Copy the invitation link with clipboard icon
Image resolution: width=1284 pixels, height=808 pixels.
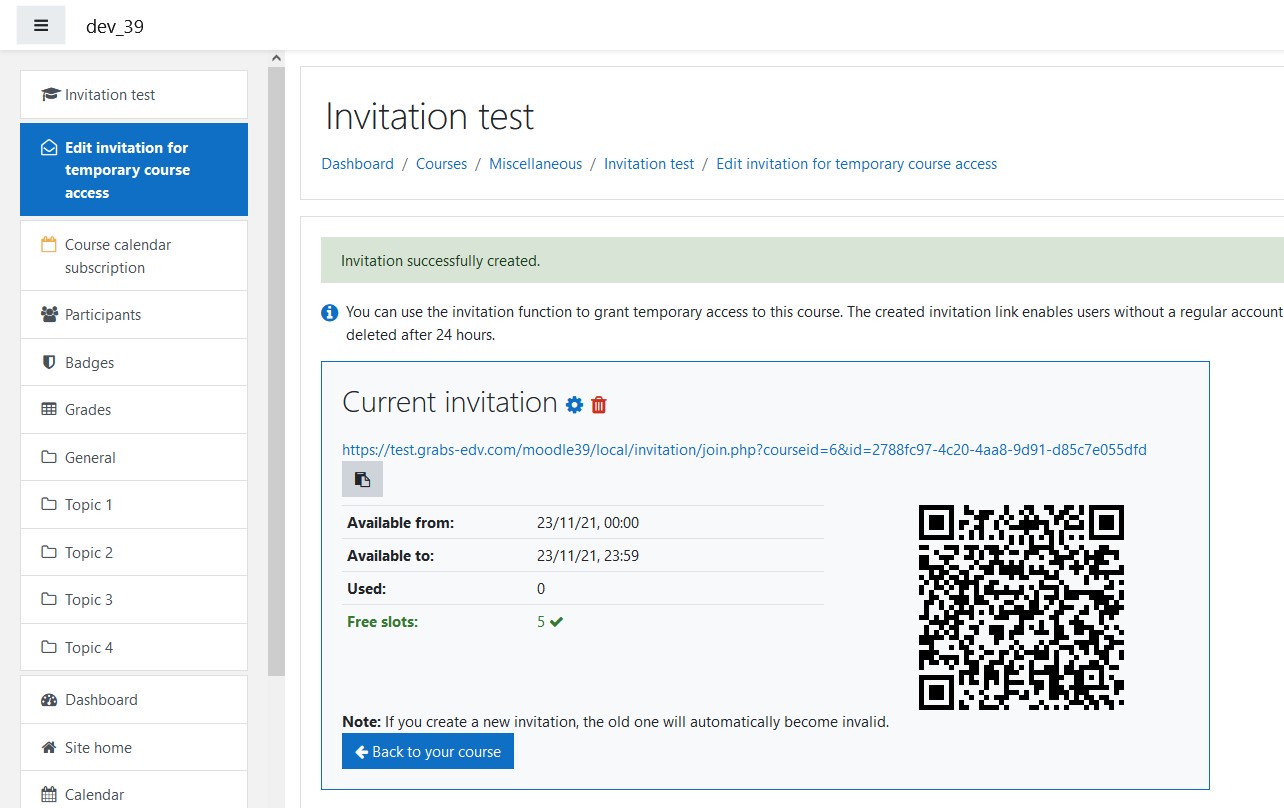(362, 479)
